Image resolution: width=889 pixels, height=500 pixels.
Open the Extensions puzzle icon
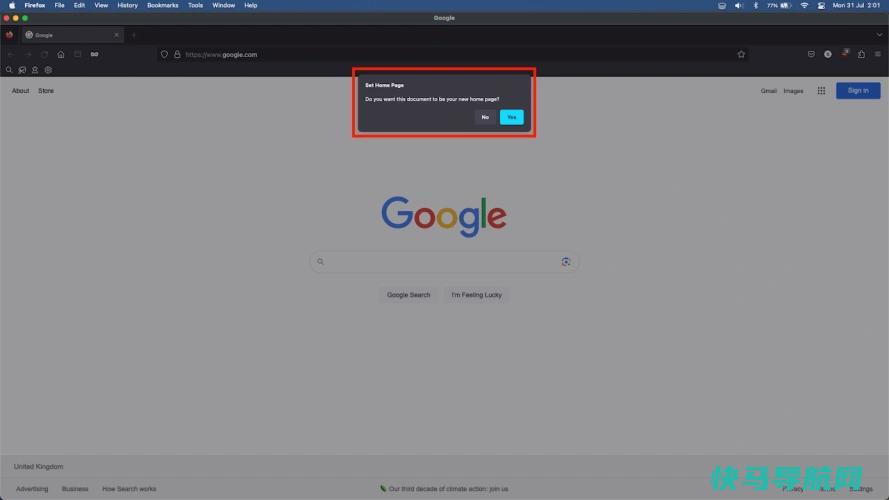861,54
